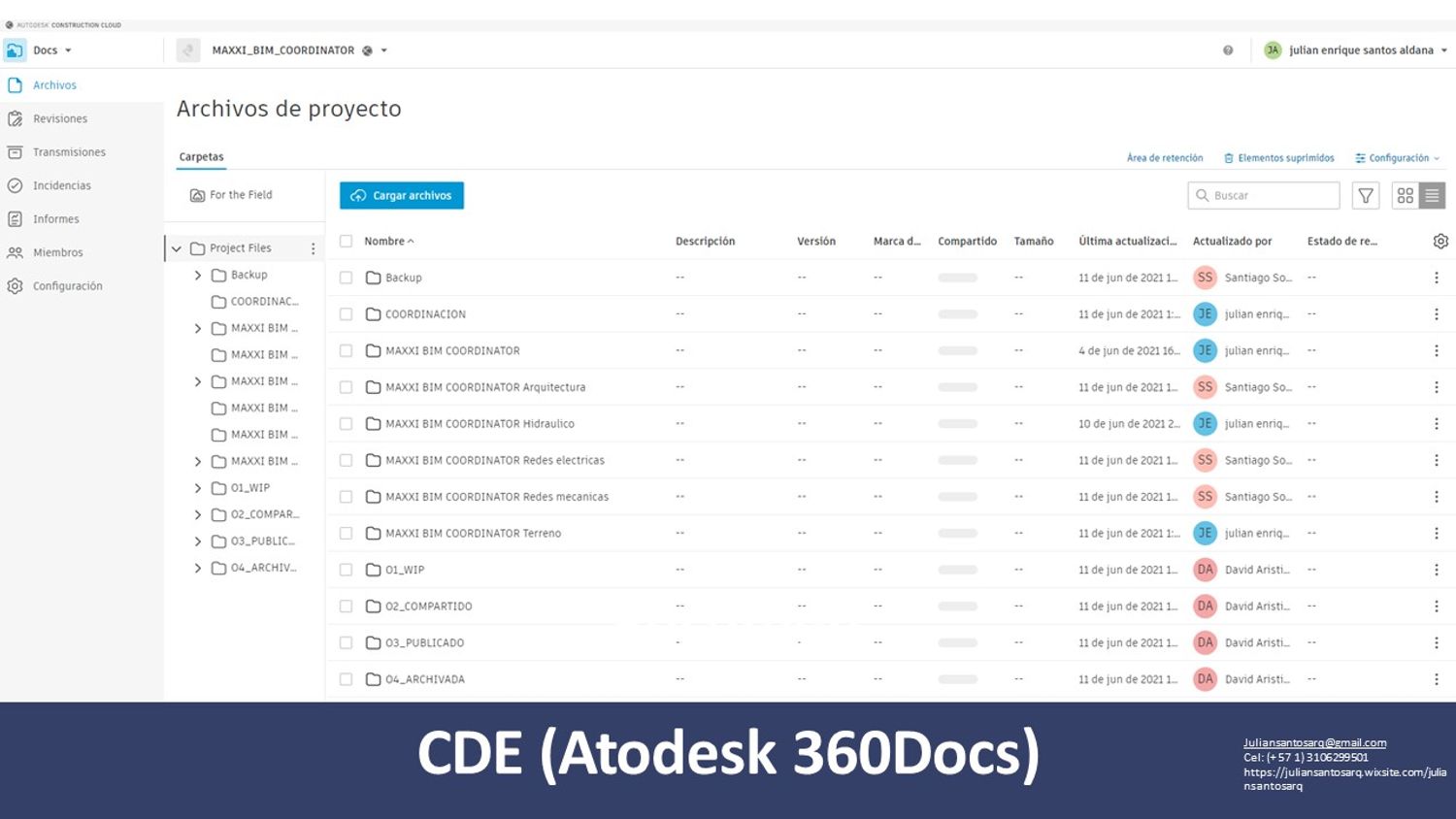The width and height of the screenshot is (1456, 819).
Task: Sort by the Nombre column header
Action: [x=384, y=242]
